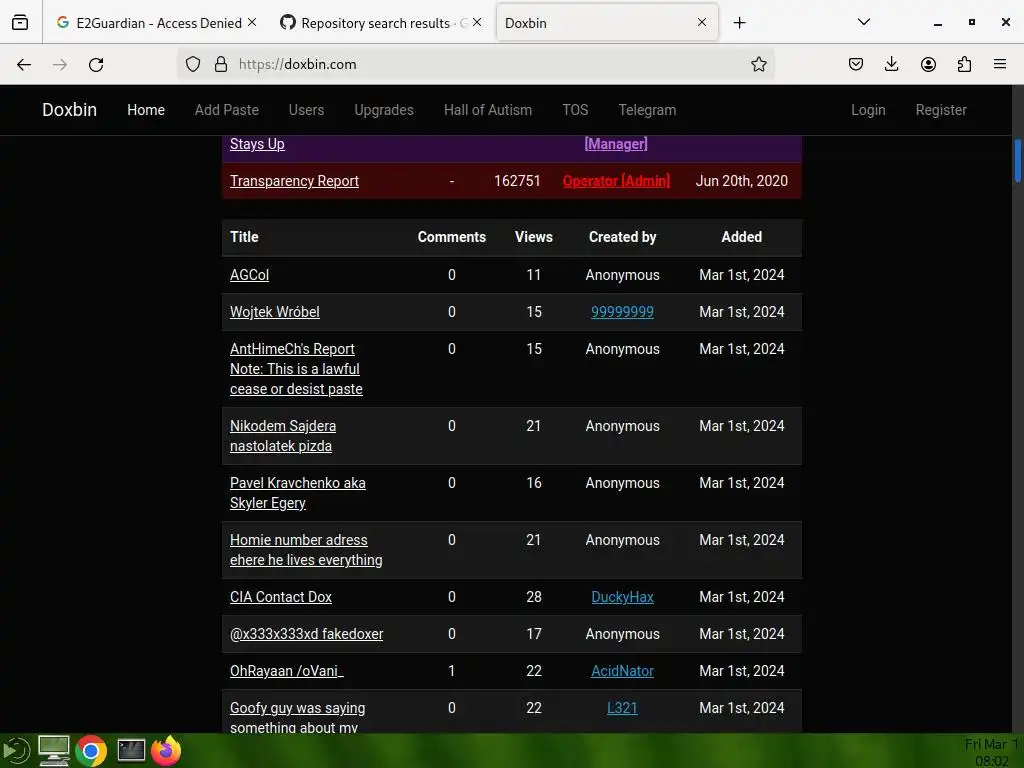Open the hamburger application menu

pos(1000,64)
